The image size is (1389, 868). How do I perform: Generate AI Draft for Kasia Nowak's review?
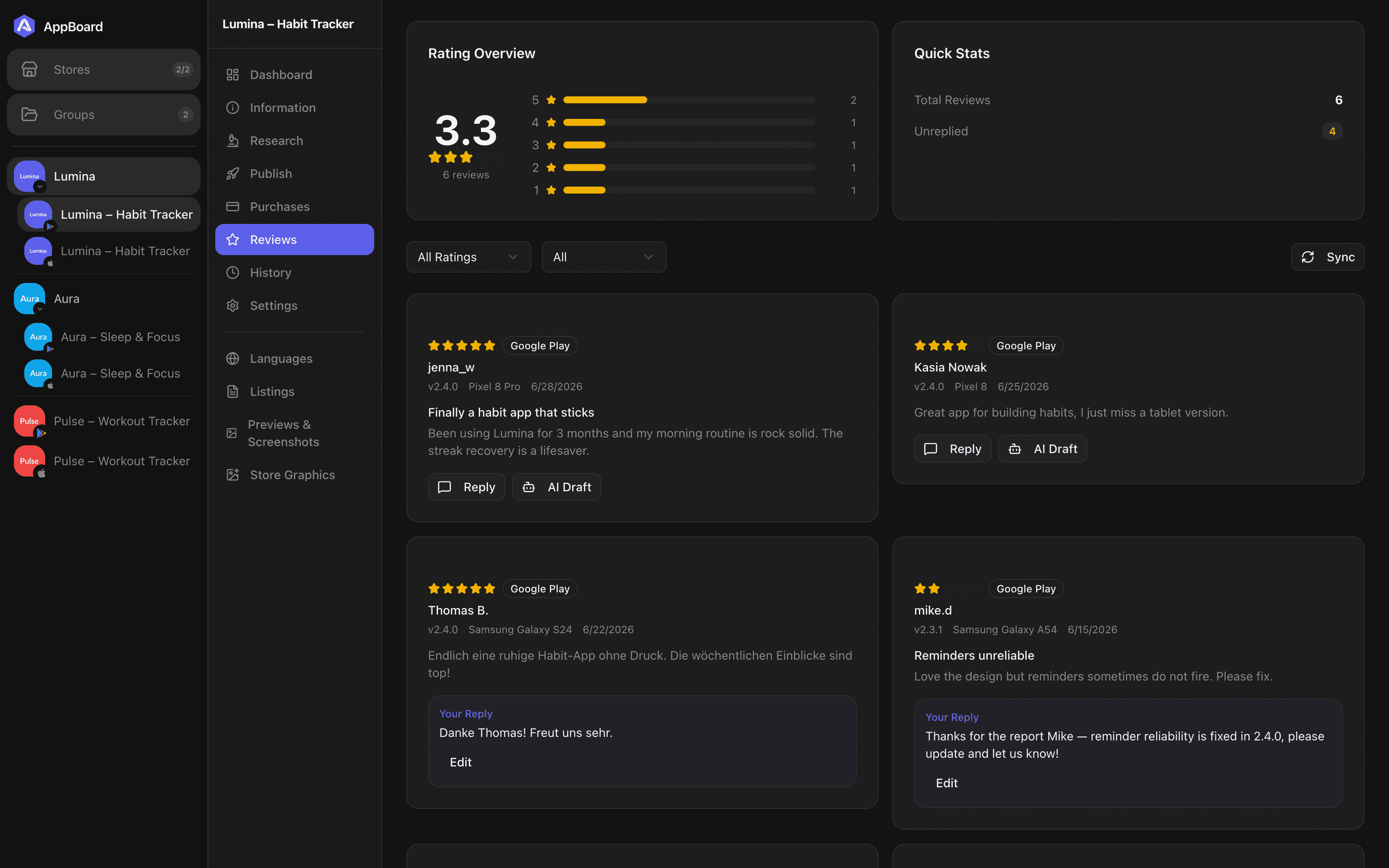click(x=1042, y=449)
